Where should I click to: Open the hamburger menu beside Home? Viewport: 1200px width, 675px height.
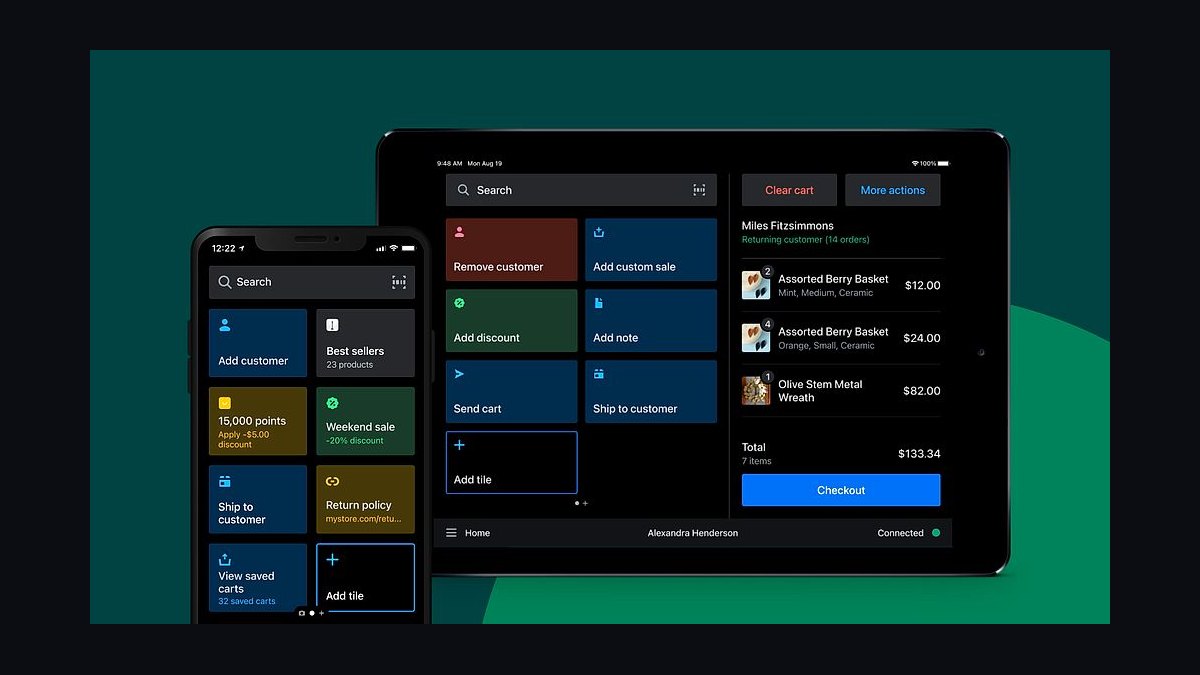451,533
